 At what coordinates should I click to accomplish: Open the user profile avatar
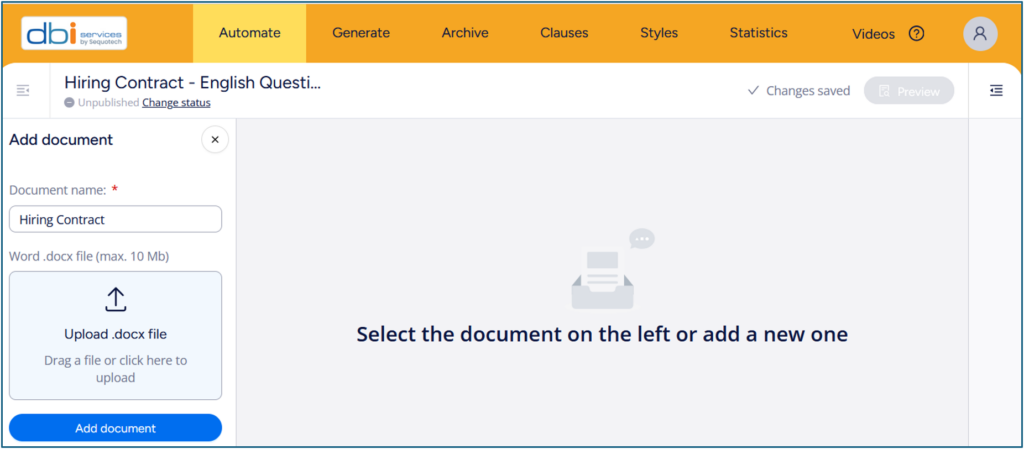pyautogui.click(x=980, y=34)
